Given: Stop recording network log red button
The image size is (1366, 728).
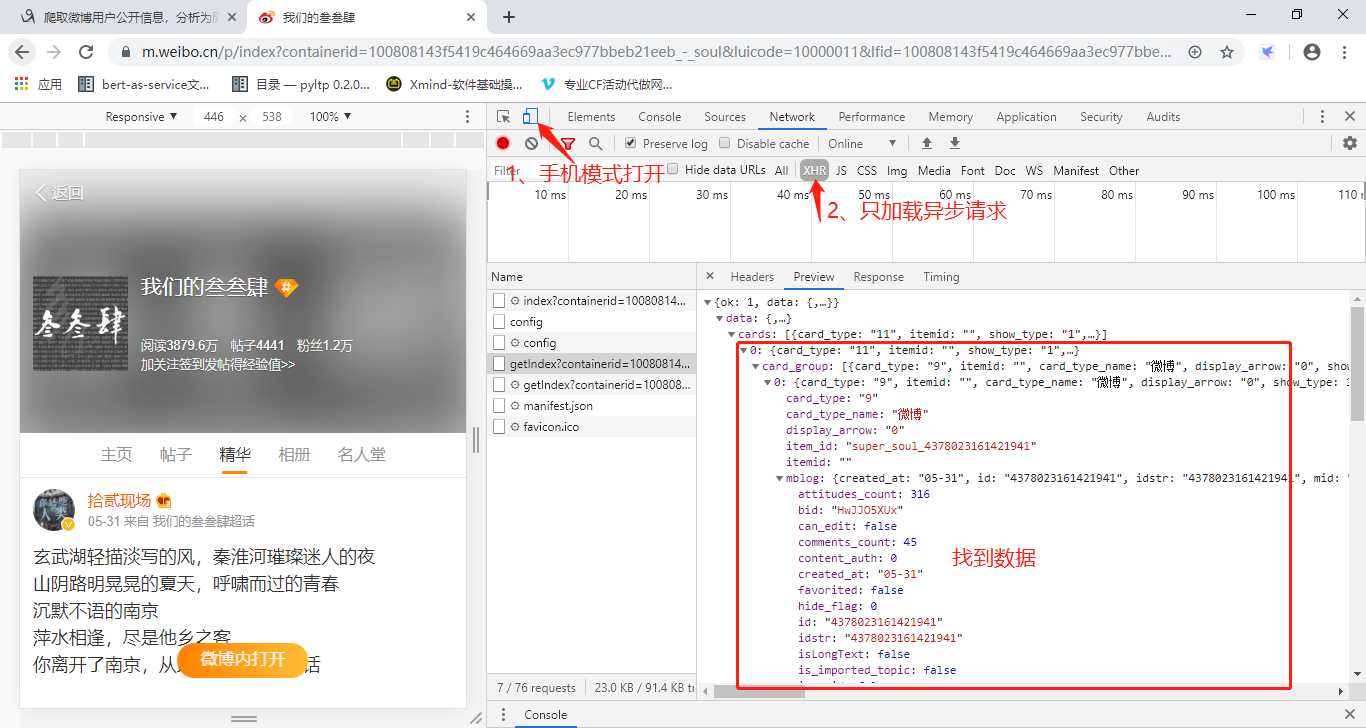Looking at the screenshot, I should pos(503,144).
